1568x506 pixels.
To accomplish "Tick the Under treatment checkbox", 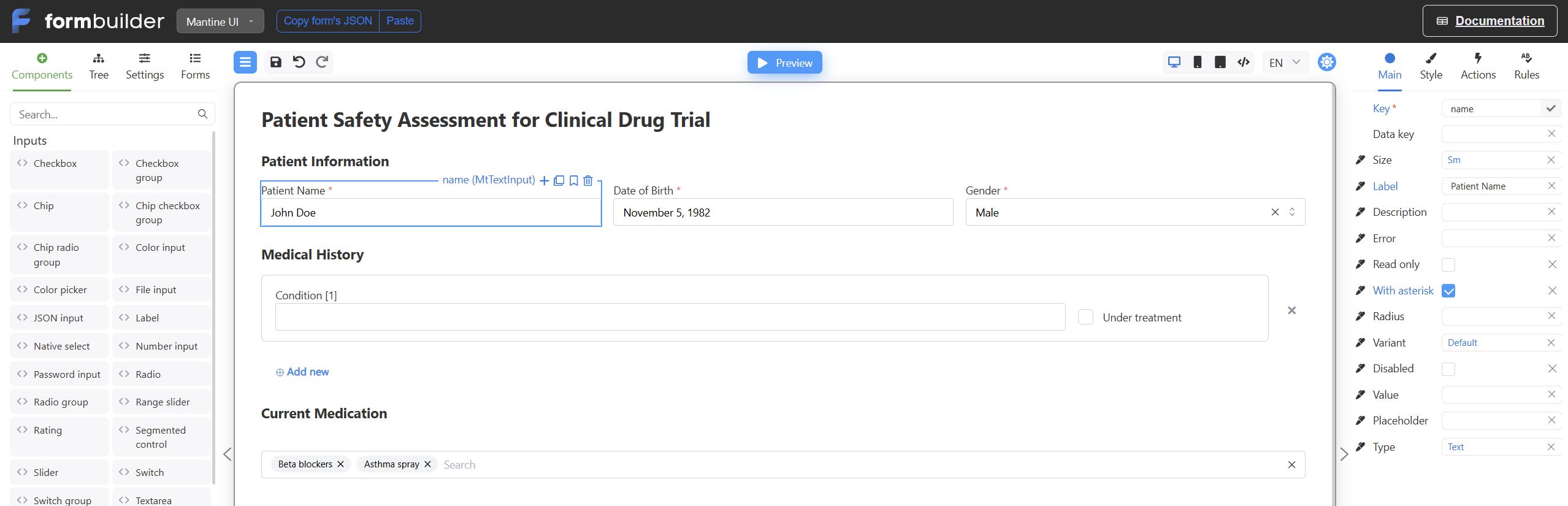I will click(1085, 317).
